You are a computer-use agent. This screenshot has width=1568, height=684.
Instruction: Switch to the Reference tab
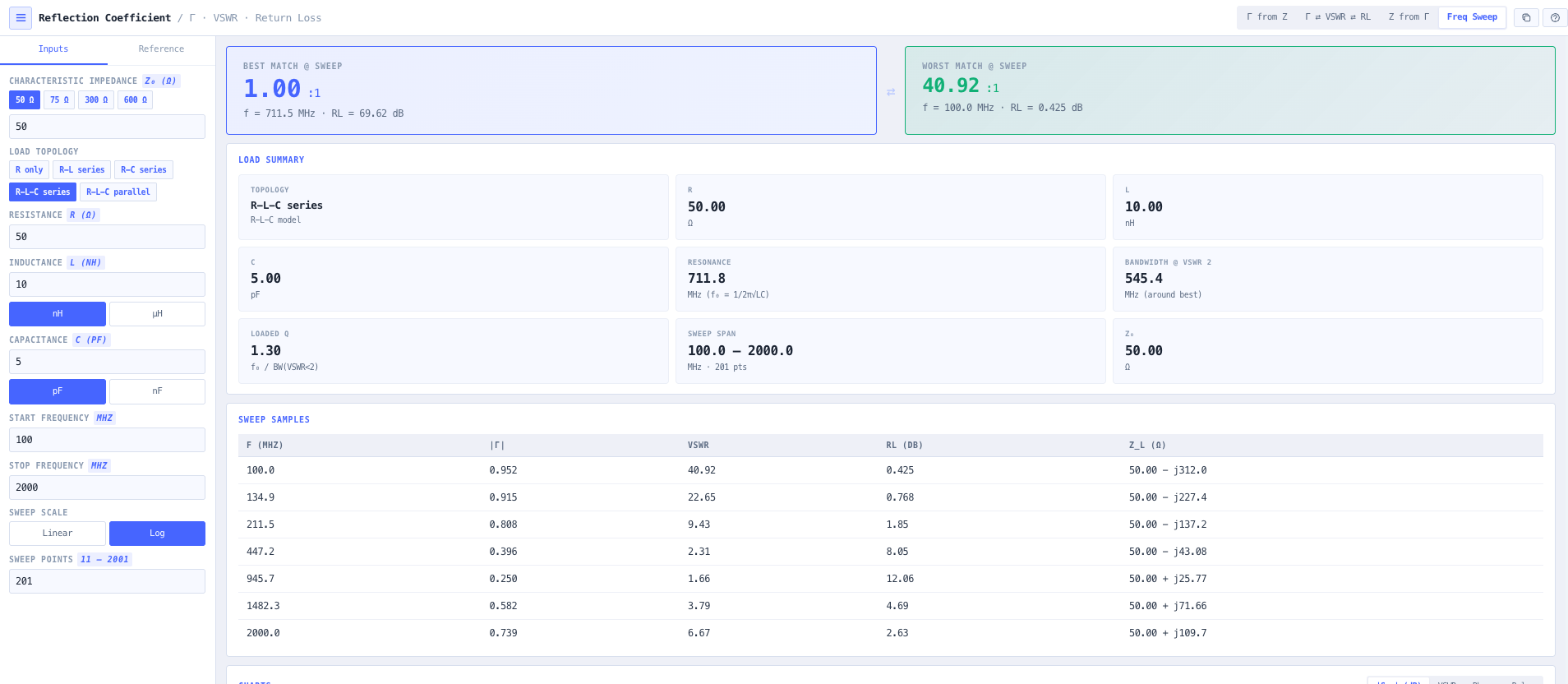click(x=161, y=49)
